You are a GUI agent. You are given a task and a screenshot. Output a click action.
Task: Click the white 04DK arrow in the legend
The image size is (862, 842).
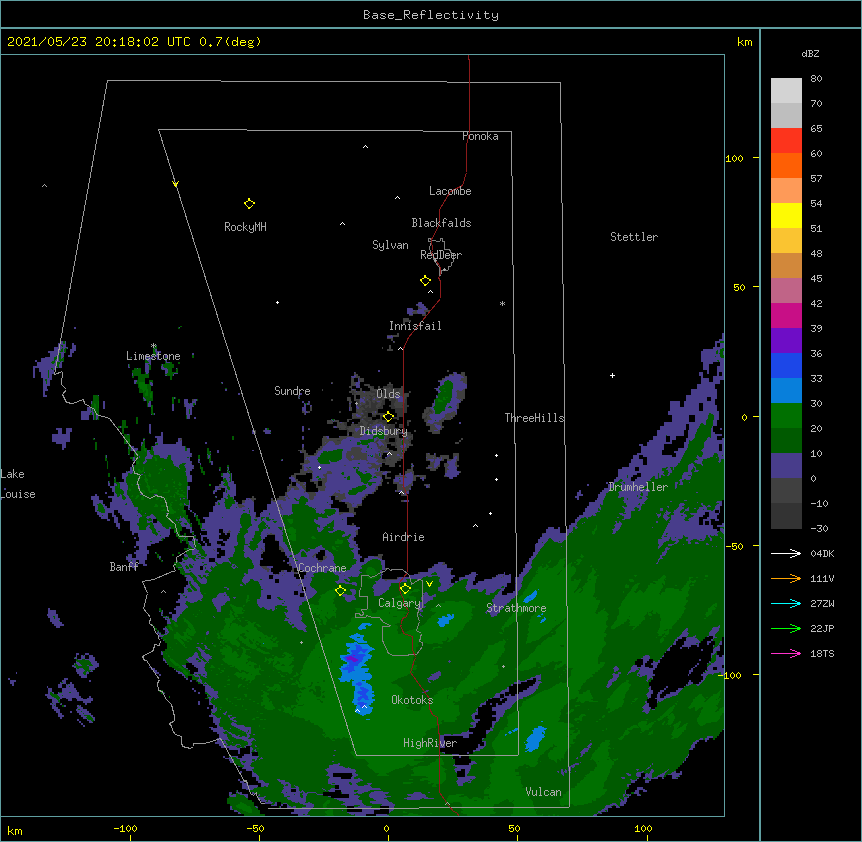(x=786, y=553)
